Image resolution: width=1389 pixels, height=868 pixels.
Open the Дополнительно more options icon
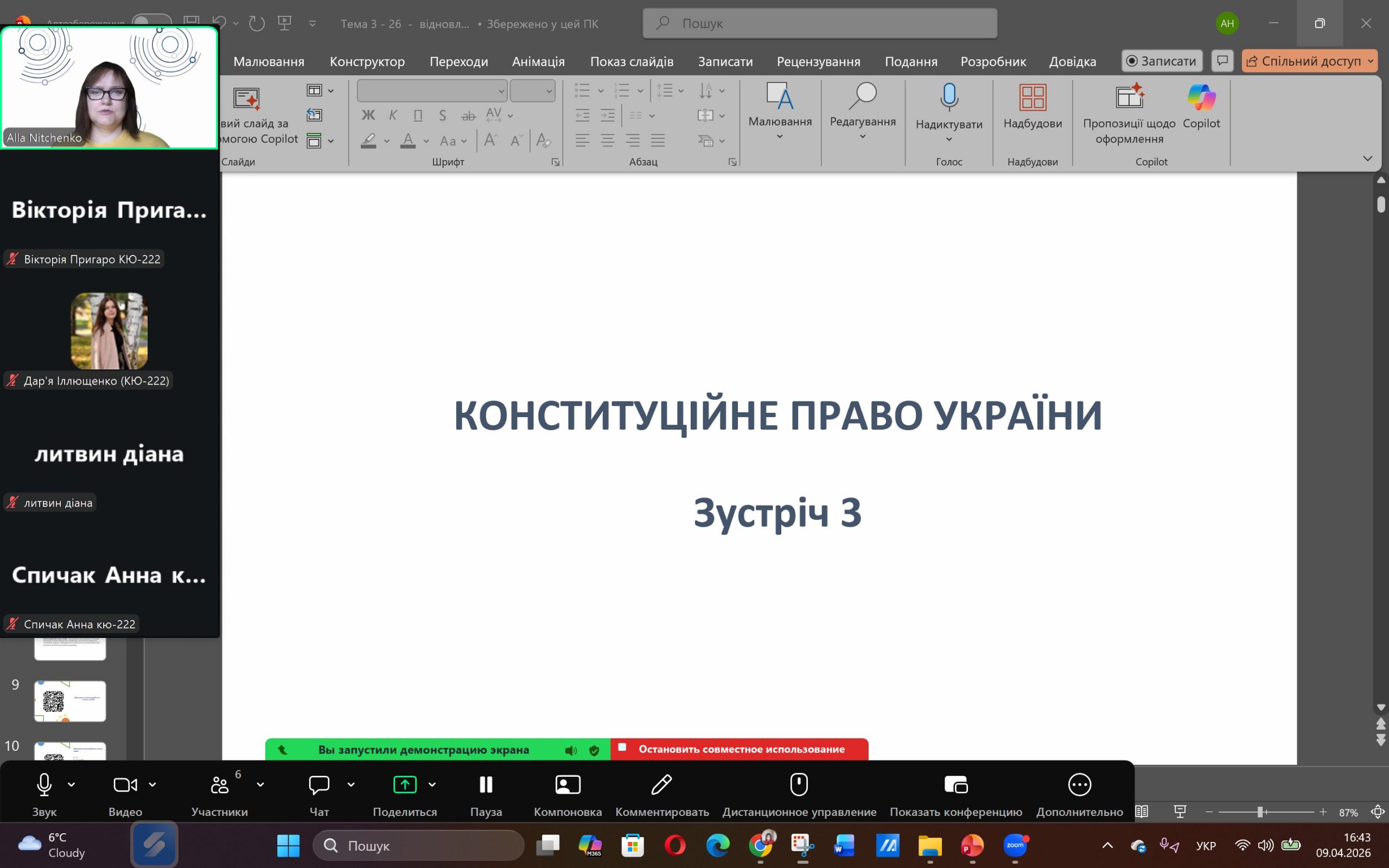pyautogui.click(x=1080, y=784)
